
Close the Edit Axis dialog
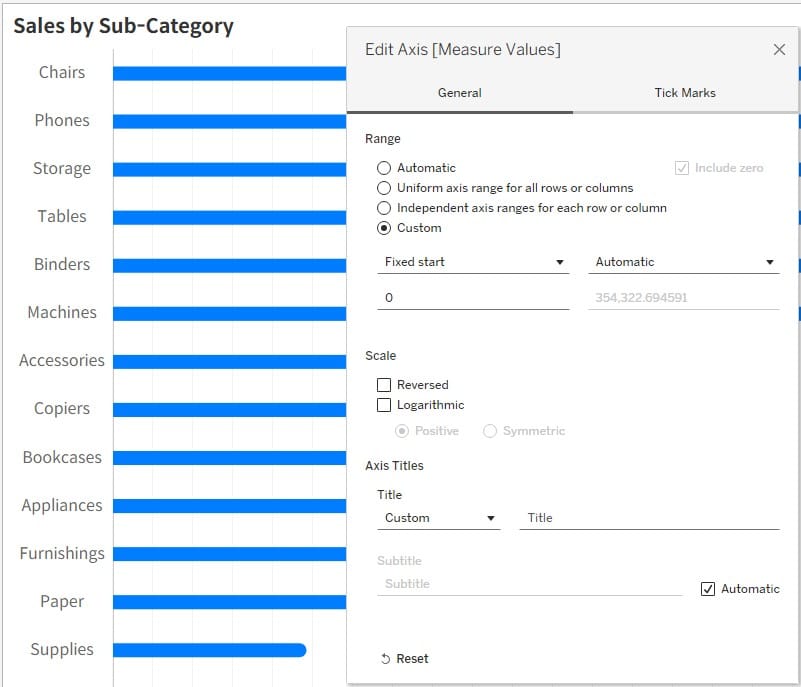click(x=779, y=50)
